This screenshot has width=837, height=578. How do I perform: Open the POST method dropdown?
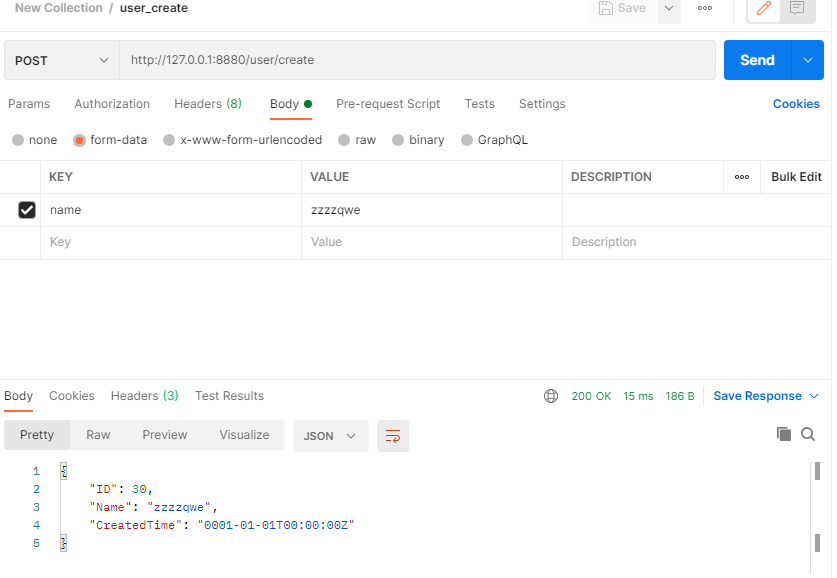tap(61, 60)
